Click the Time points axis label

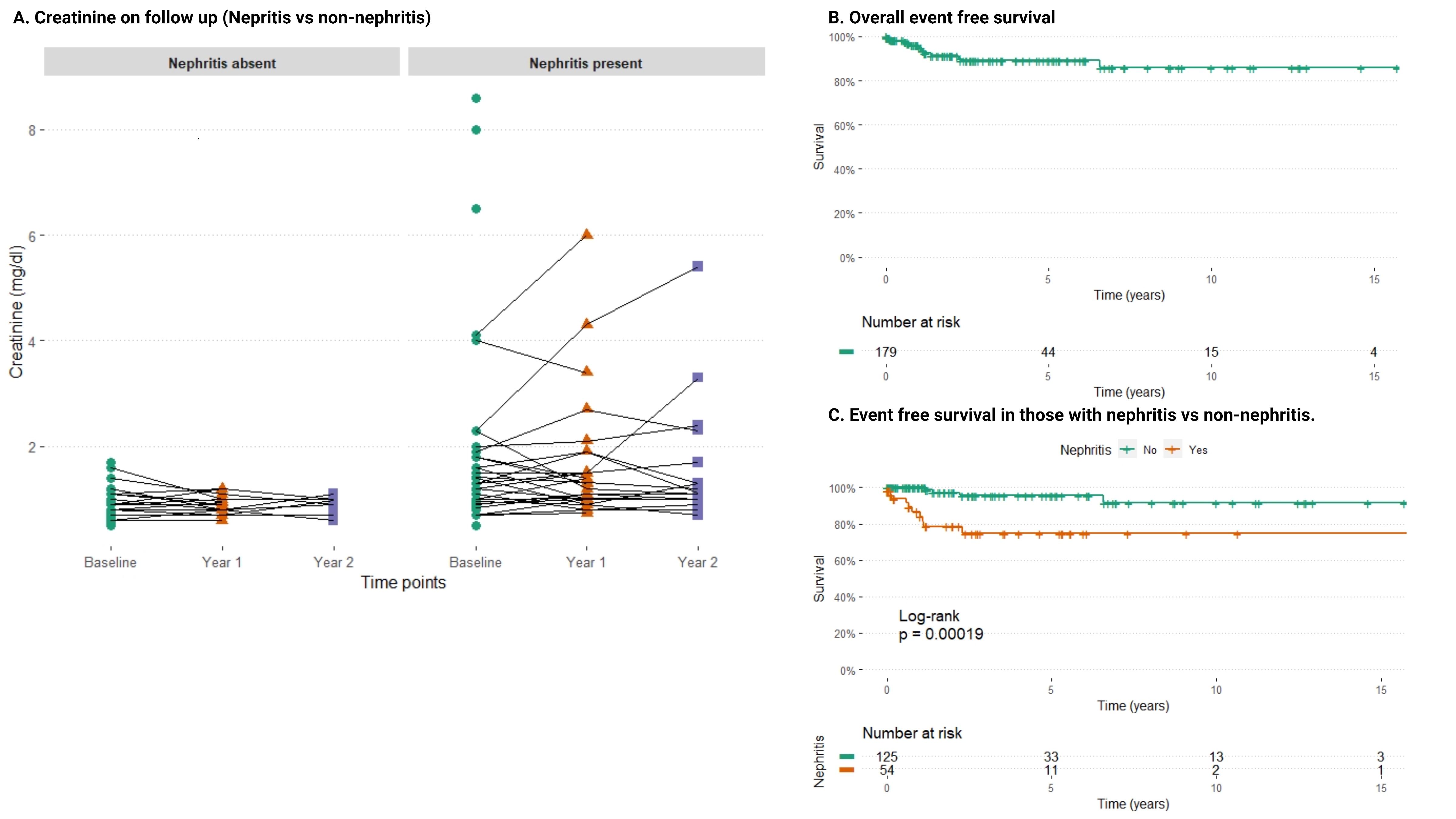tap(403, 582)
